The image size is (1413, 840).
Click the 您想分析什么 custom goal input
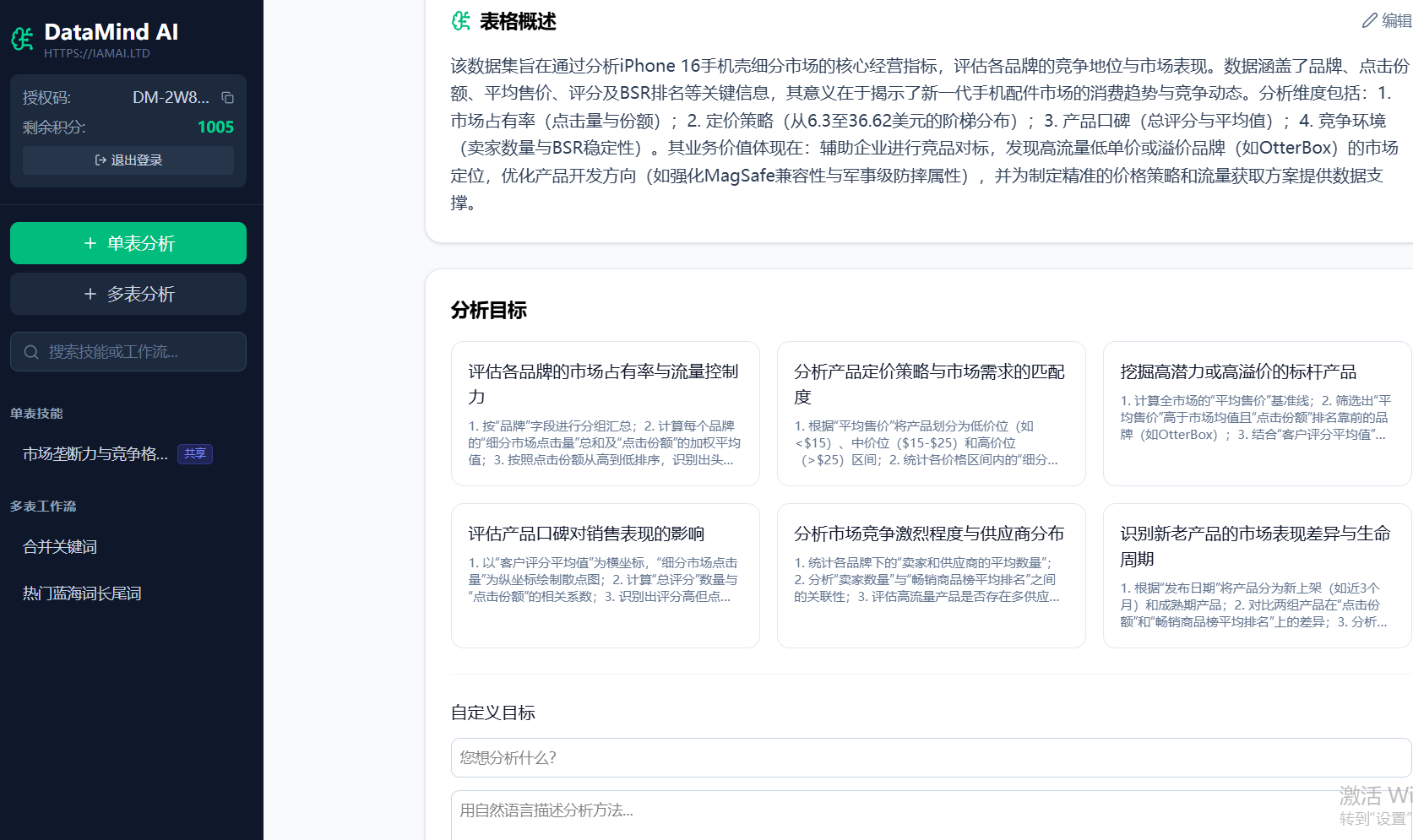point(929,758)
